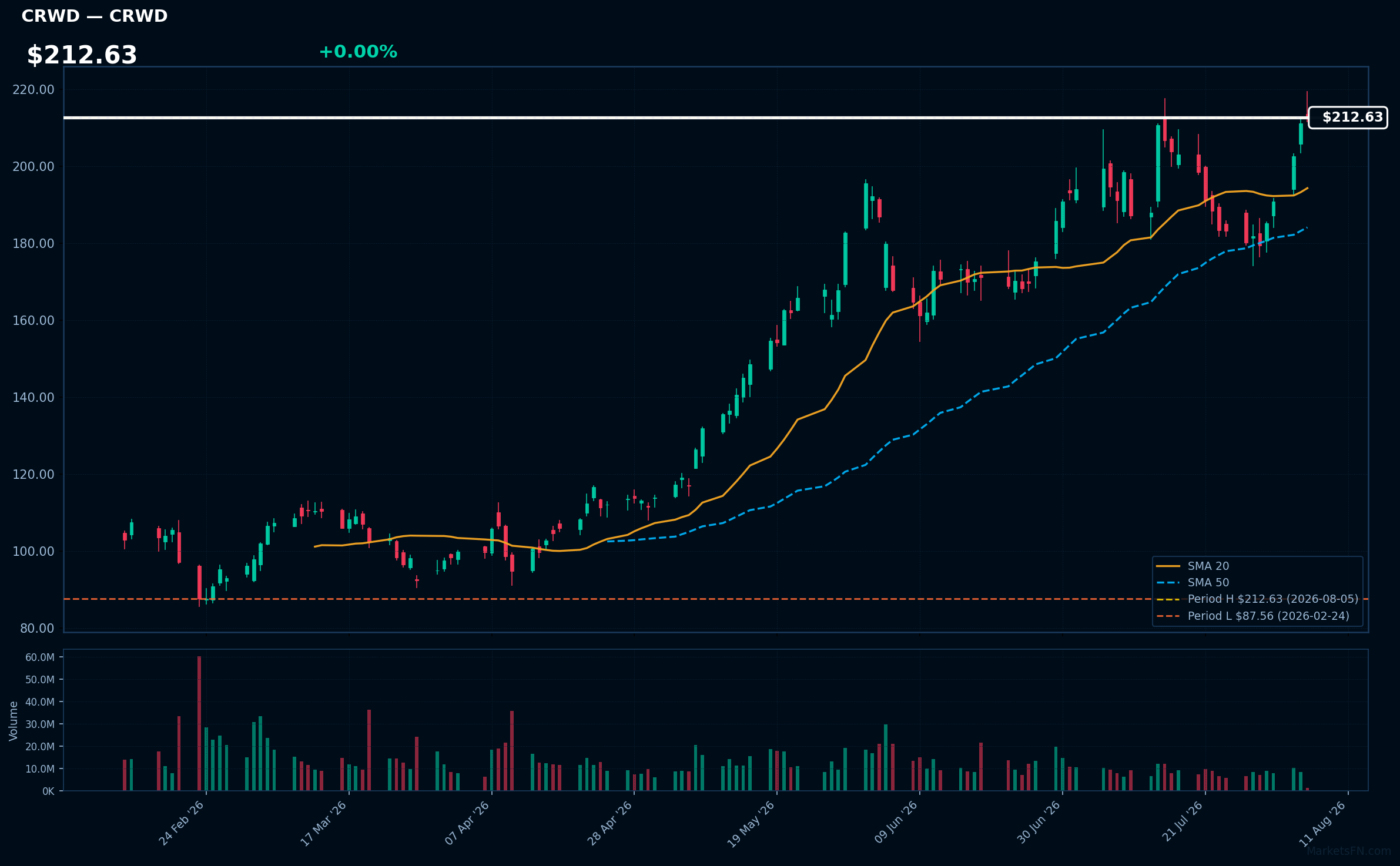Click the blue dashed SMA 50 legend swatch
Screen dimensions: 1400x866
coord(1168,583)
